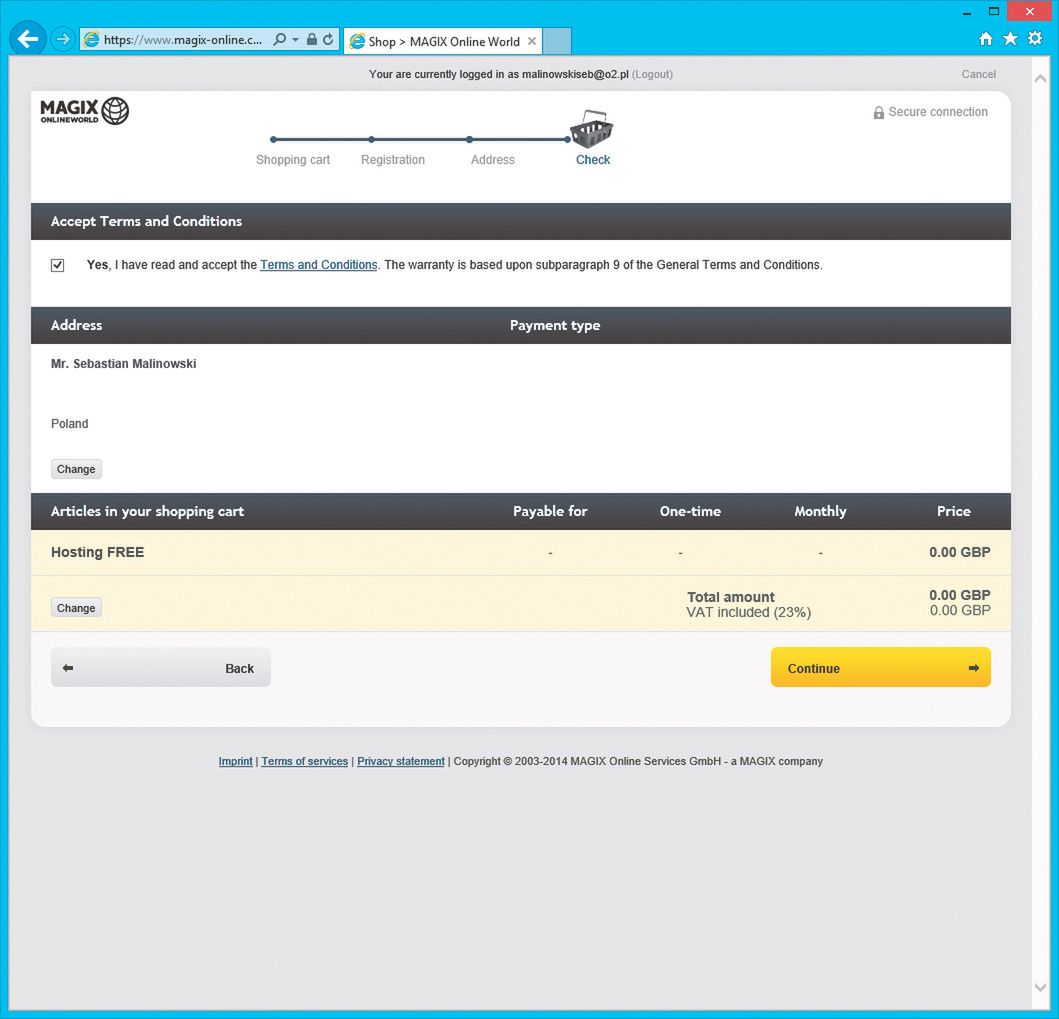1059x1019 pixels.
Task: Open the Imprint footer link
Action: (236, 761)
